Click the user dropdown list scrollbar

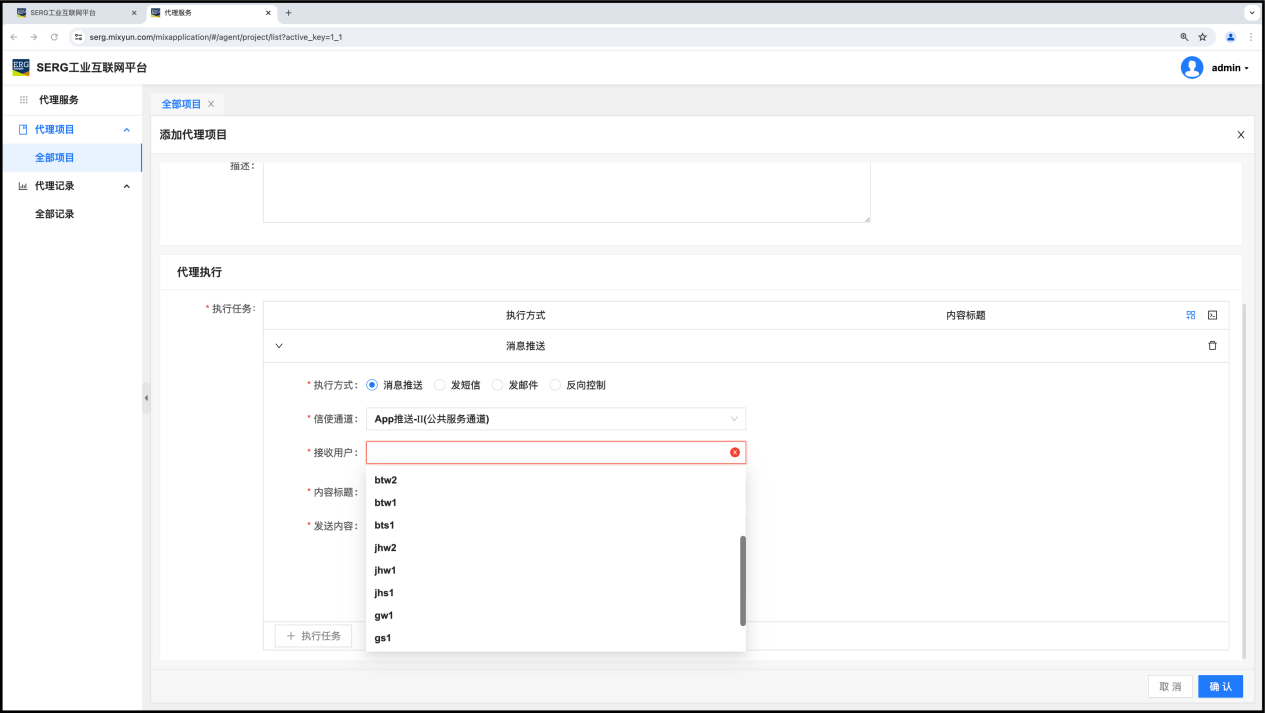(742, 580)
